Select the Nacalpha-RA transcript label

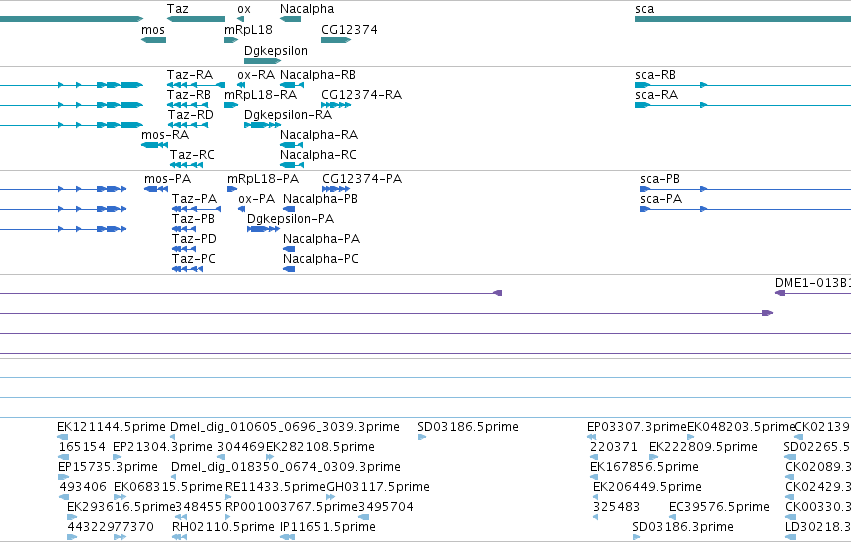tap(319, 135)
